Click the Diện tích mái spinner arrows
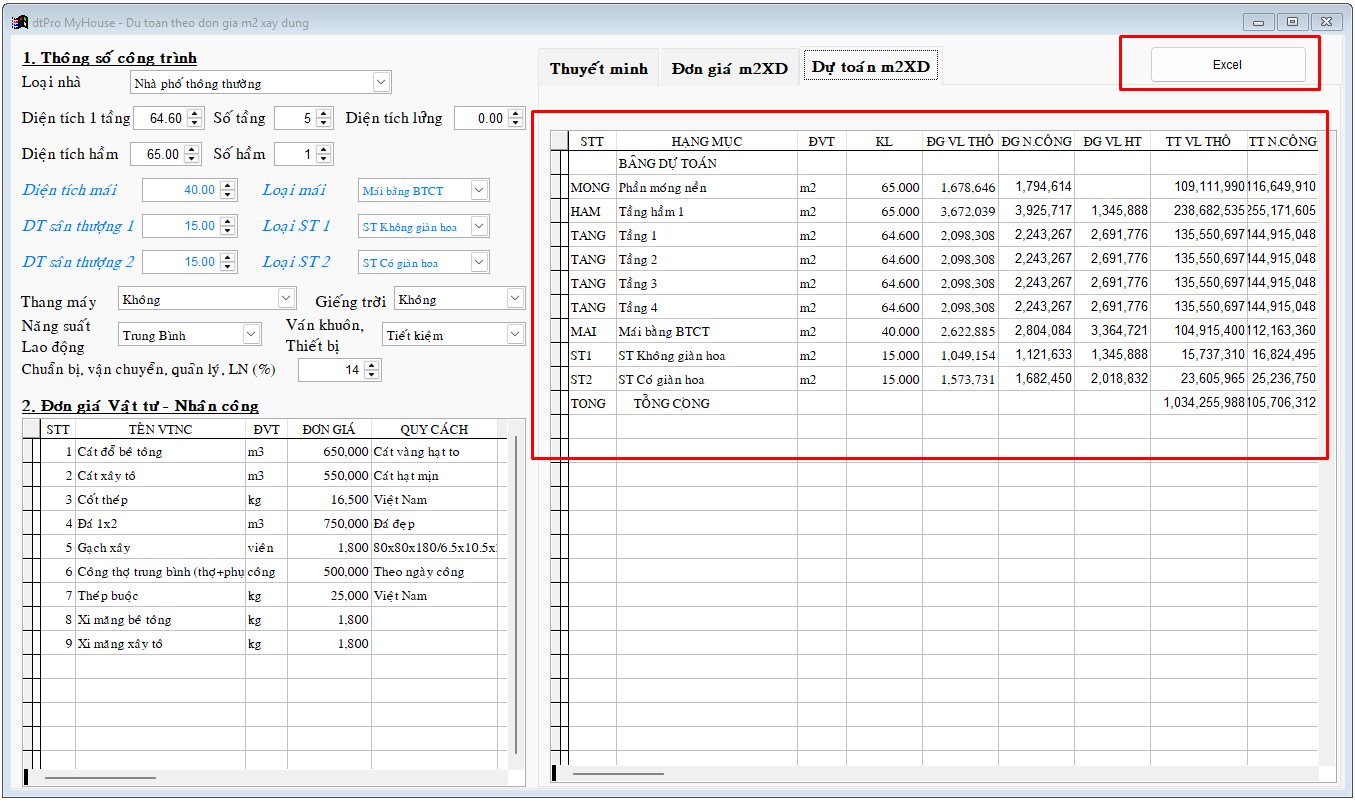The image size is (1355, 802). [x=228, y=191]
